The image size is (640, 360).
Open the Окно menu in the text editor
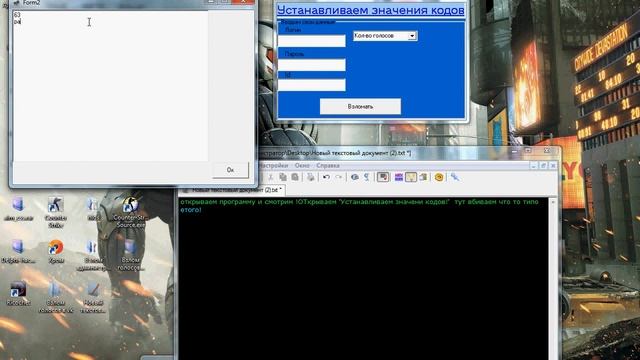click(302, 166)
